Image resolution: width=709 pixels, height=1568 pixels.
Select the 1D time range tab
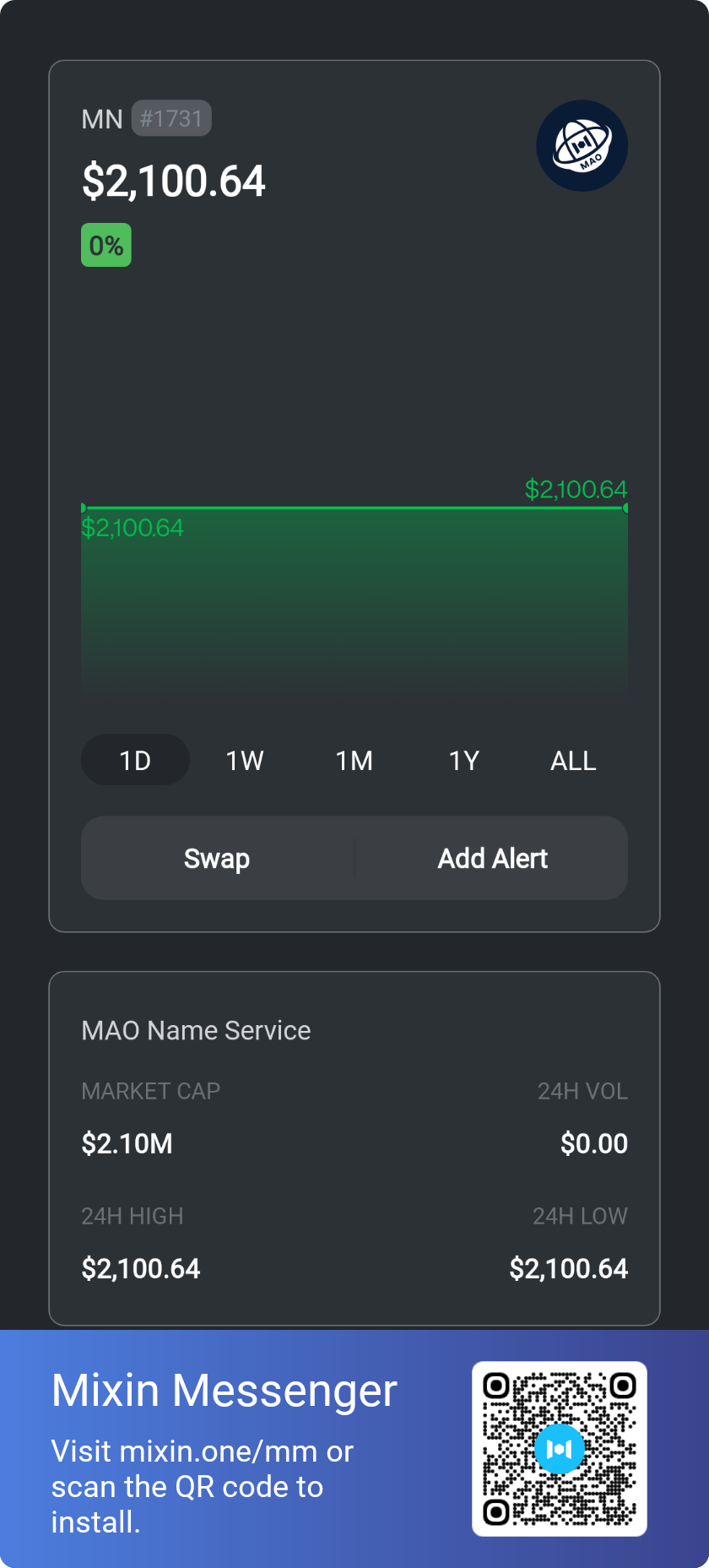tap(135, 760)
